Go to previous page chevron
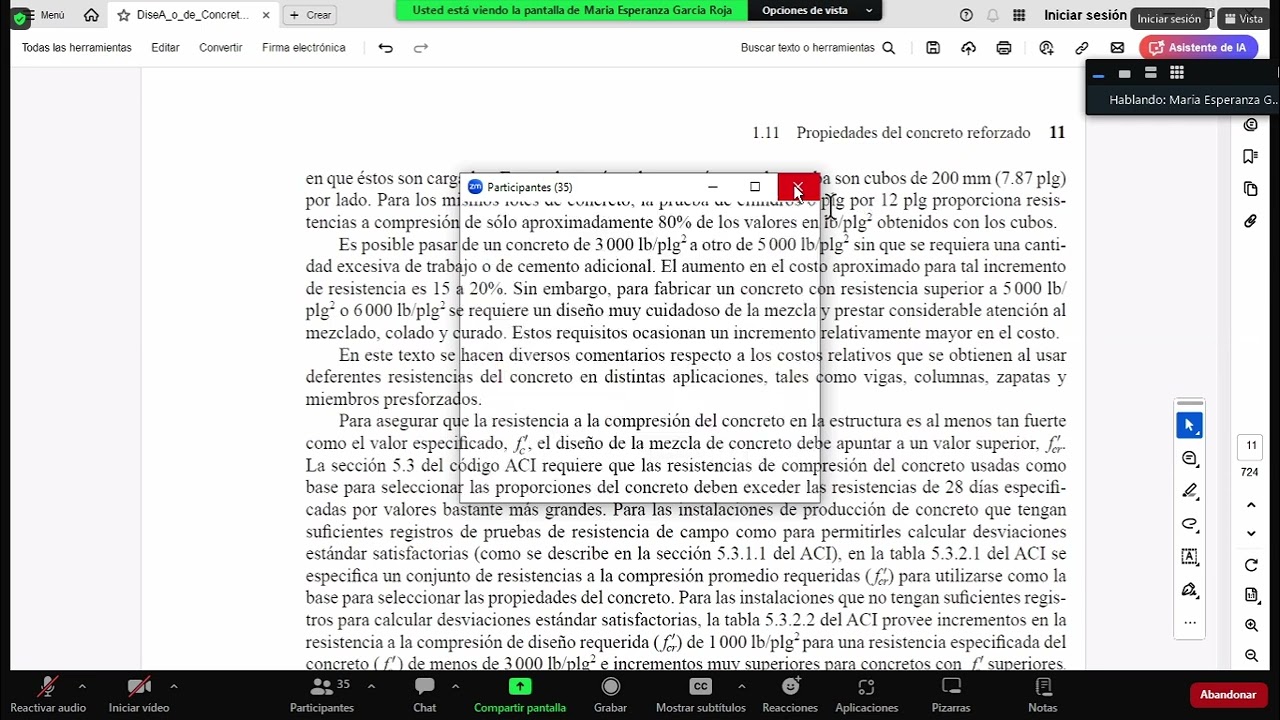1280x720 pixels. 1251,506
